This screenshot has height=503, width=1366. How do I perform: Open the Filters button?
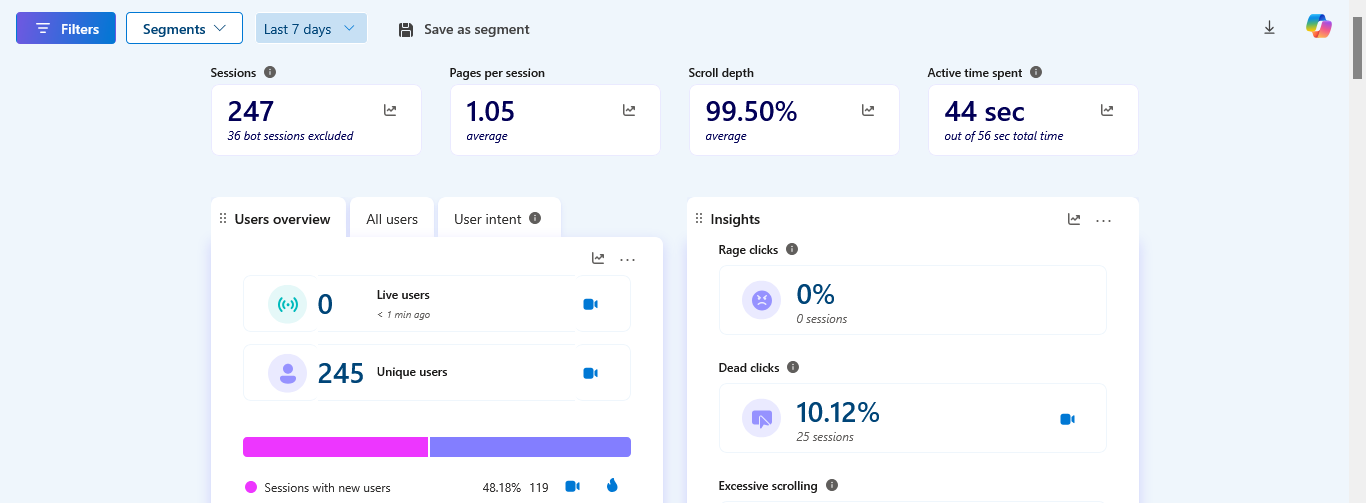pyautogui.click(x=66, y=29)
